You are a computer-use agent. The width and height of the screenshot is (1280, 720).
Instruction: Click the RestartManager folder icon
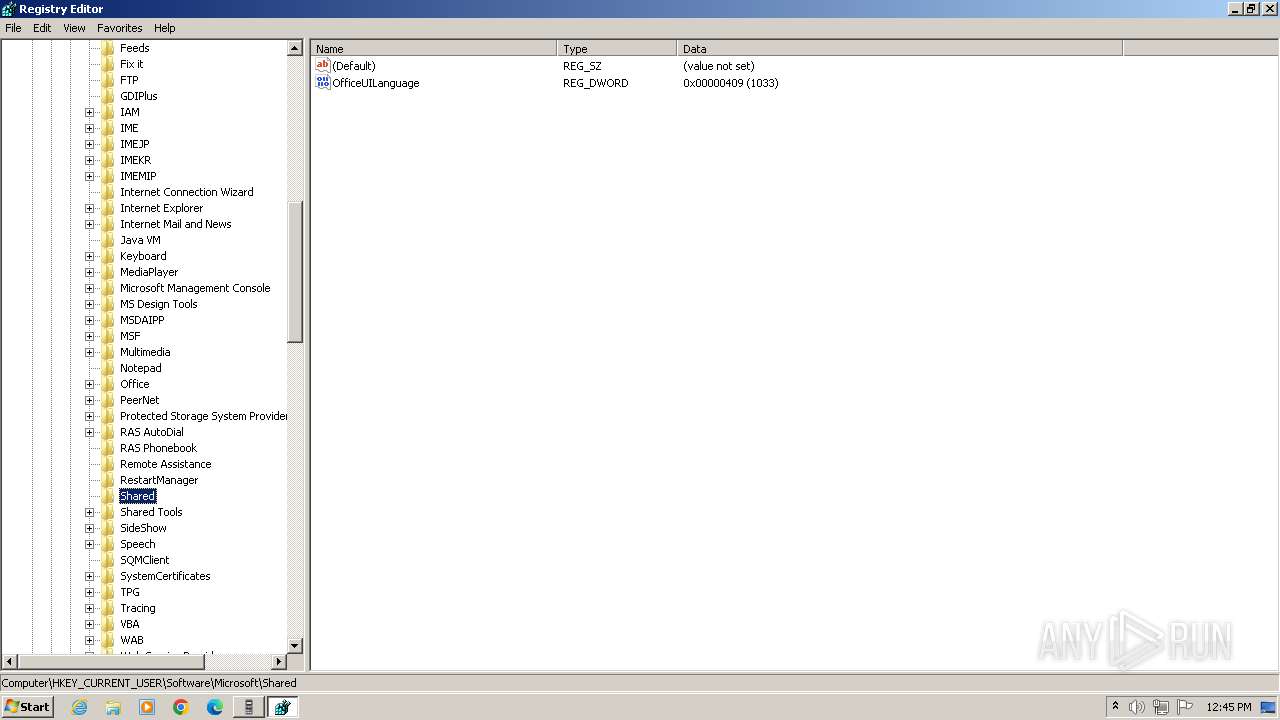108,480
